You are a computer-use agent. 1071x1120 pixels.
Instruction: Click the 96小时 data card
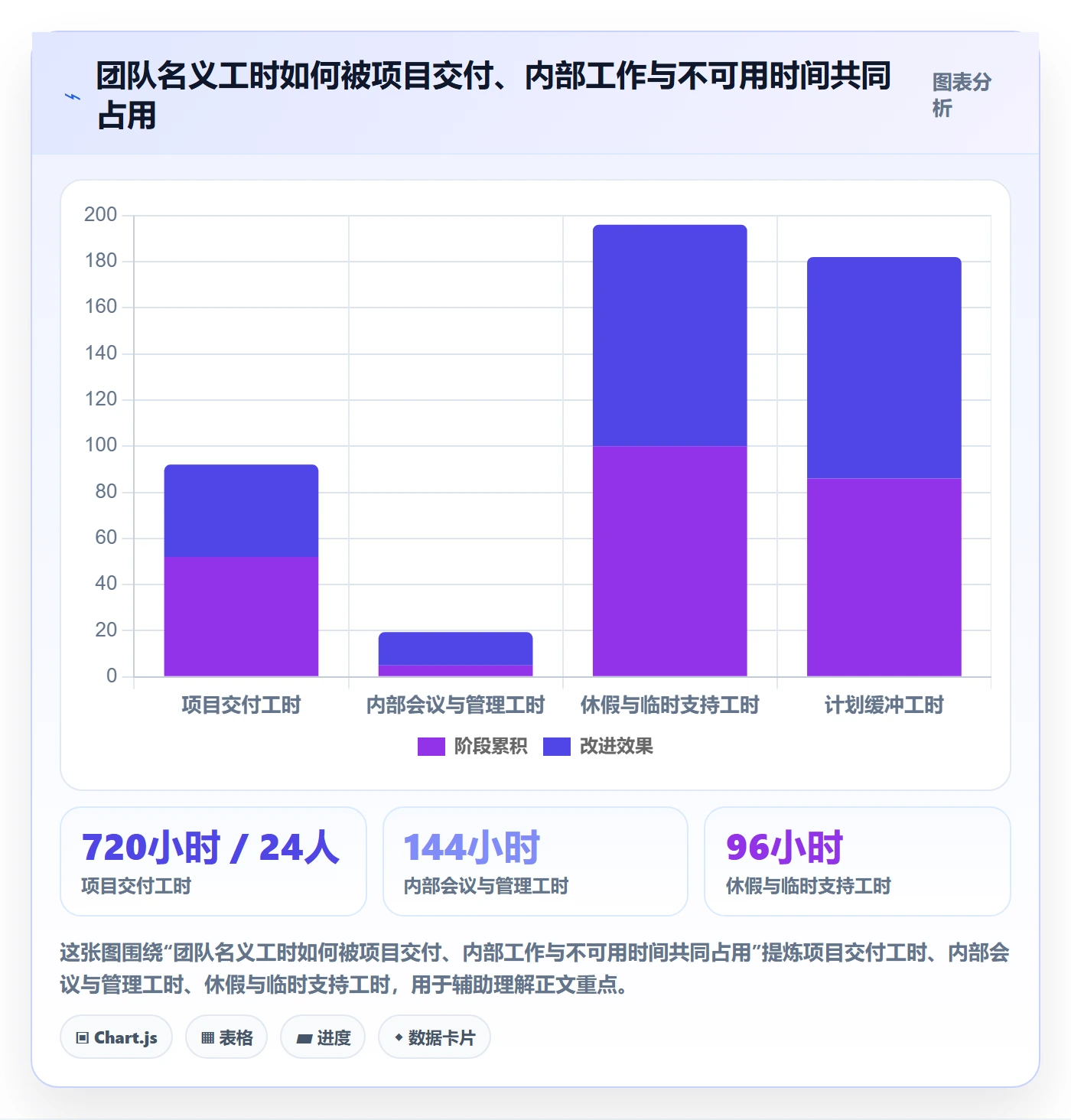[858, 861]
